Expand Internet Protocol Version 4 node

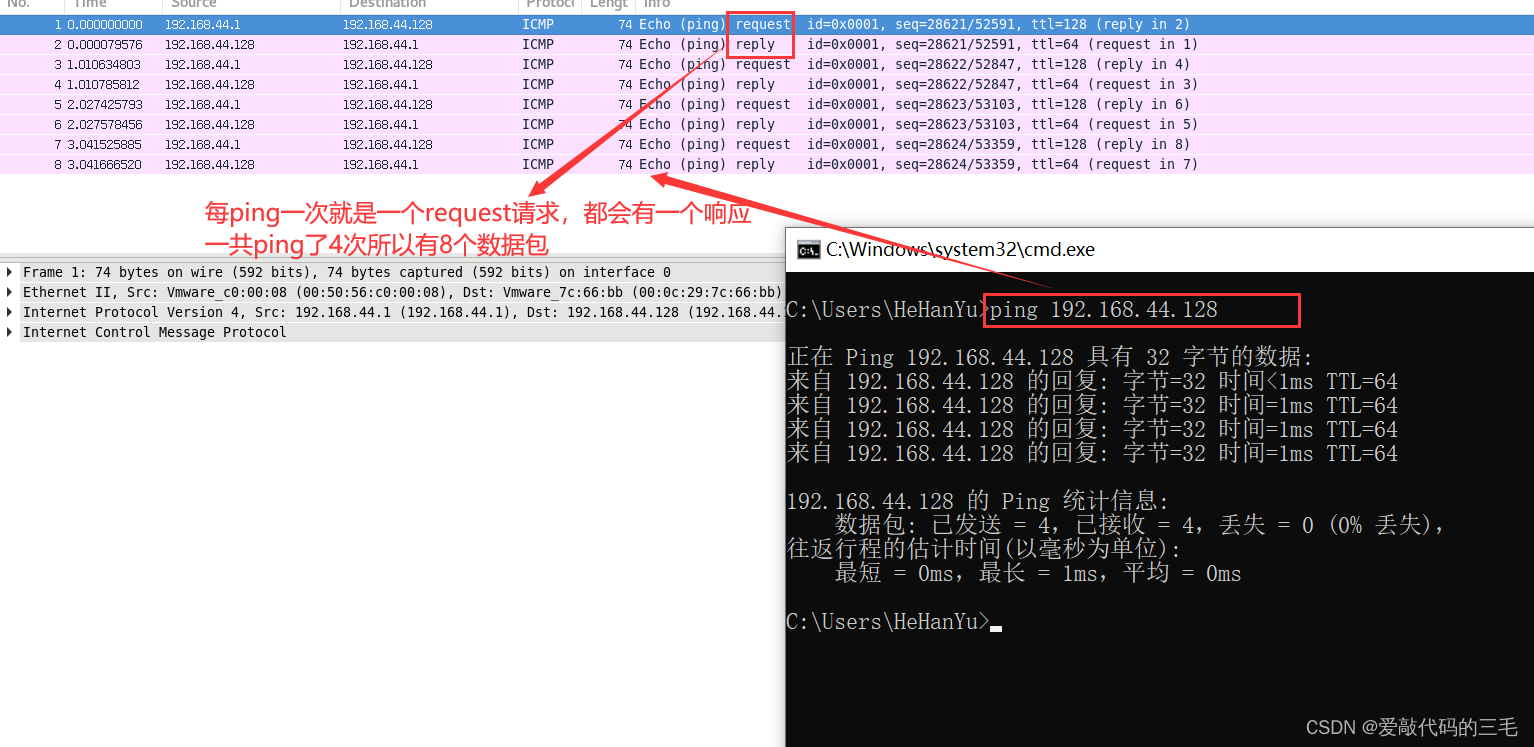click(x=10, y=312)
